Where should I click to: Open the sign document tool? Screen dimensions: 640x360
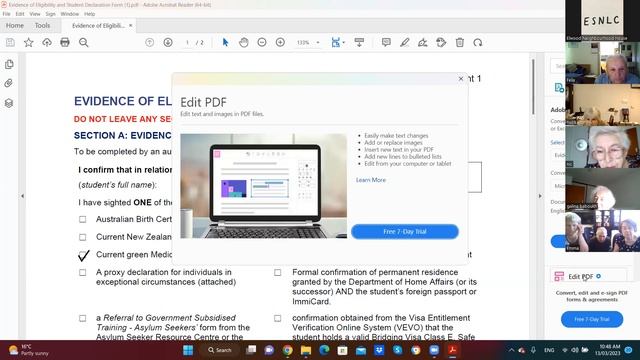[422, 42]
